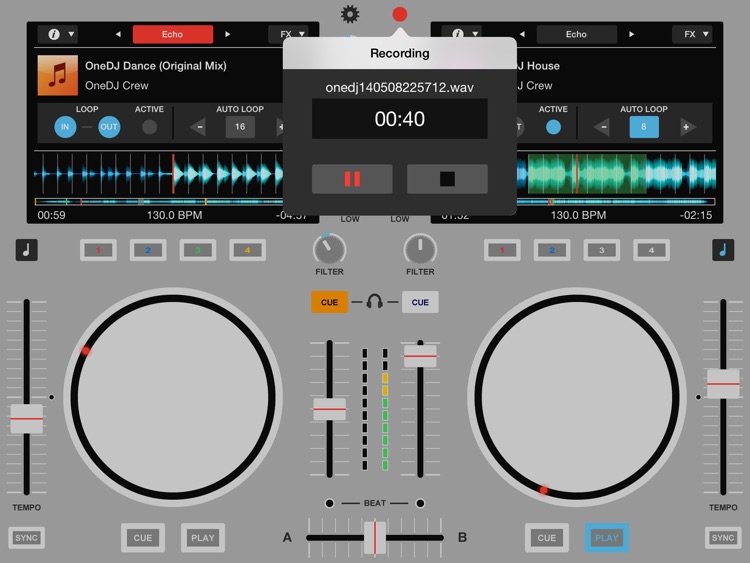The image size is (750, 563).
Task: Click the headphones icon between CUE buttons
Action: click(375, 302)
